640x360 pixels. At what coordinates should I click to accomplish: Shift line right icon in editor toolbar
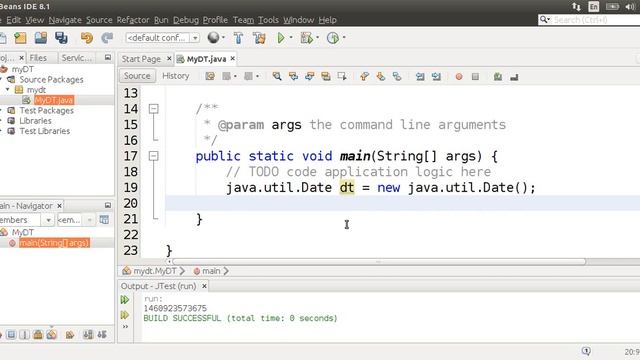(436, 76)
